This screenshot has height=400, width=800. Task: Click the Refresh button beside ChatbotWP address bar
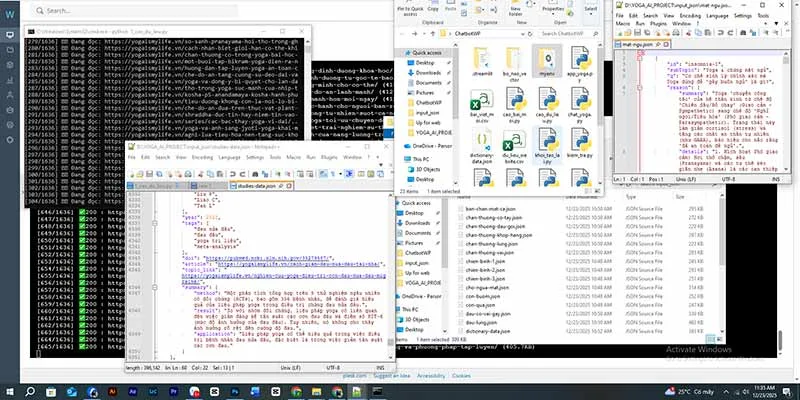click(532, 34)
